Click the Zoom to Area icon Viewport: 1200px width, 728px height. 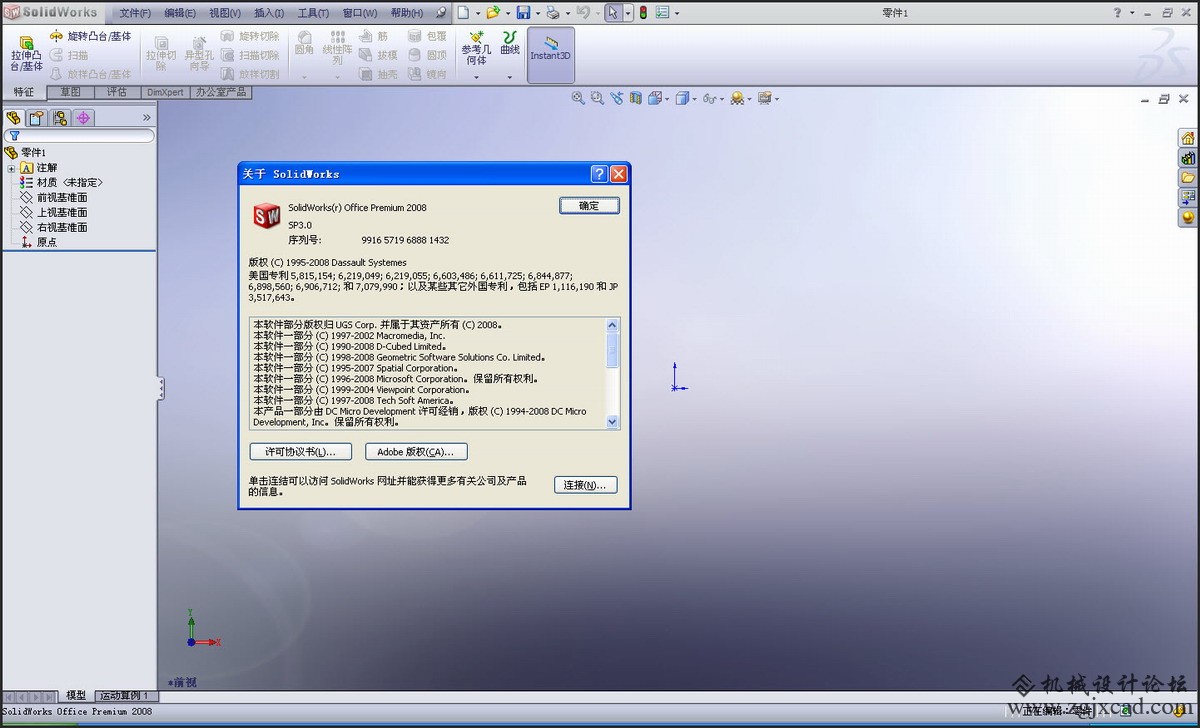[x=597, y=98]
